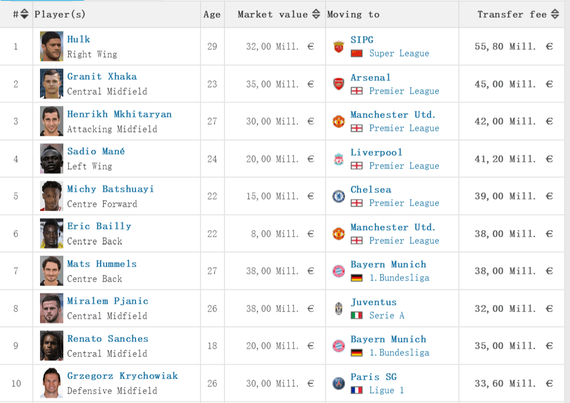Open Hulk's player profile link
This screenshot has width=570, height=403.
click(79, 39)
